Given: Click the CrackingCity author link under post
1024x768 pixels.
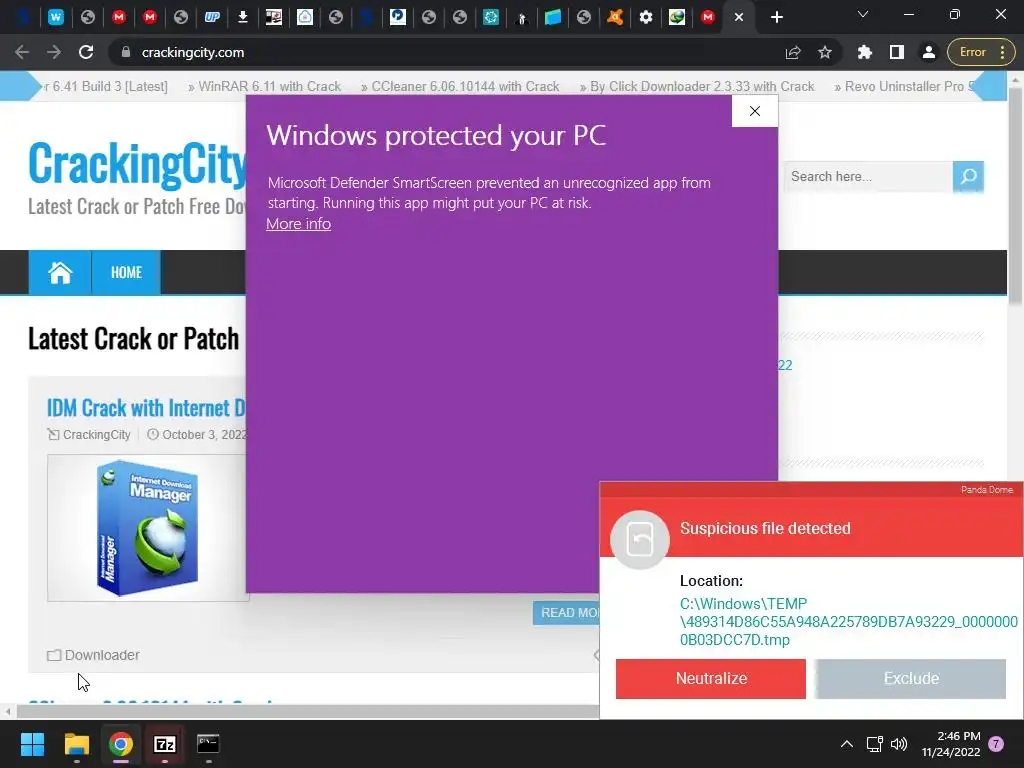Looking at the screenshot, I should [96, 435].
